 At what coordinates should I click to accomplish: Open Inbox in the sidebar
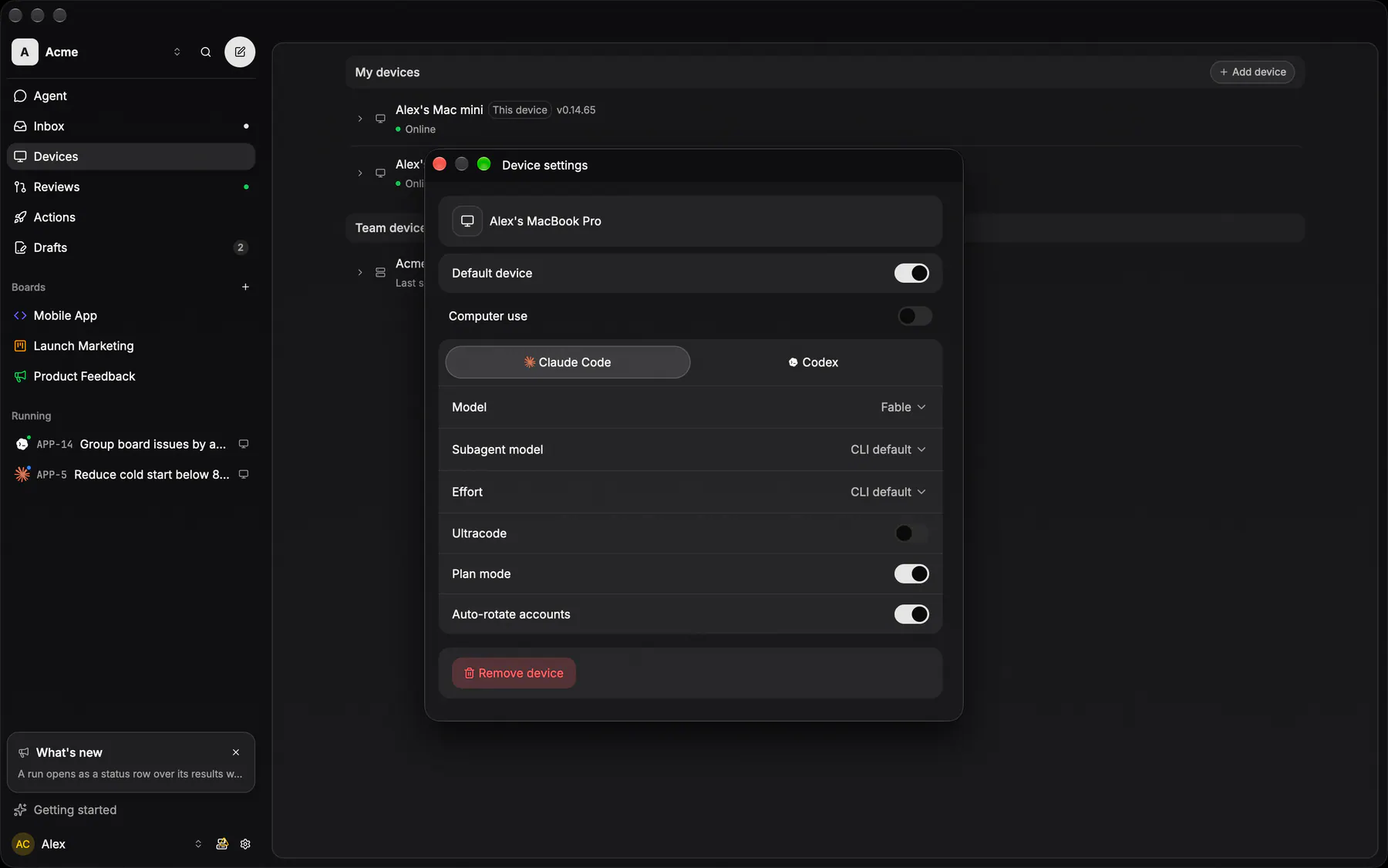pyautogui.click(x=131, y=126)
